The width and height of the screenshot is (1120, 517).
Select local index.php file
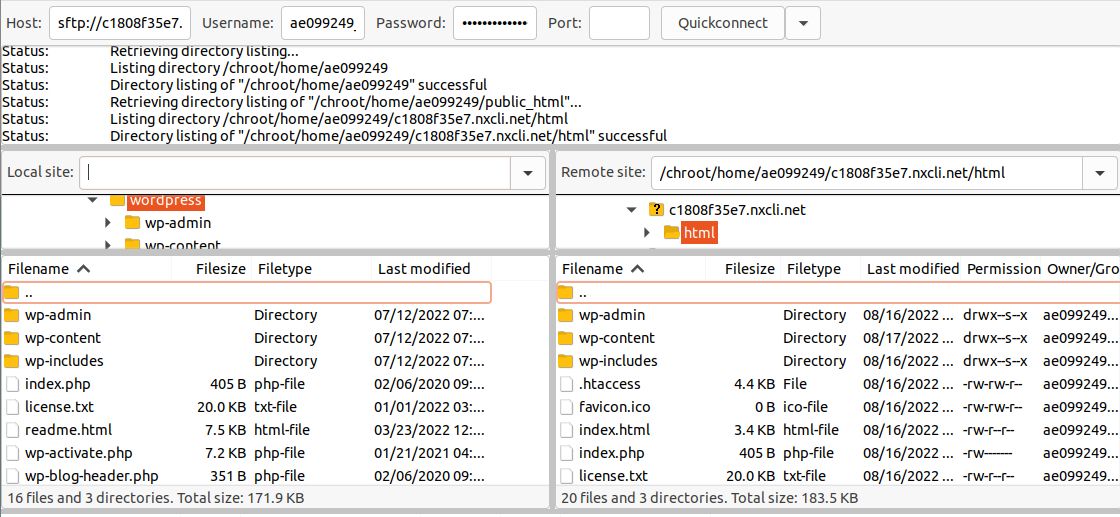[x=247, y=384]
